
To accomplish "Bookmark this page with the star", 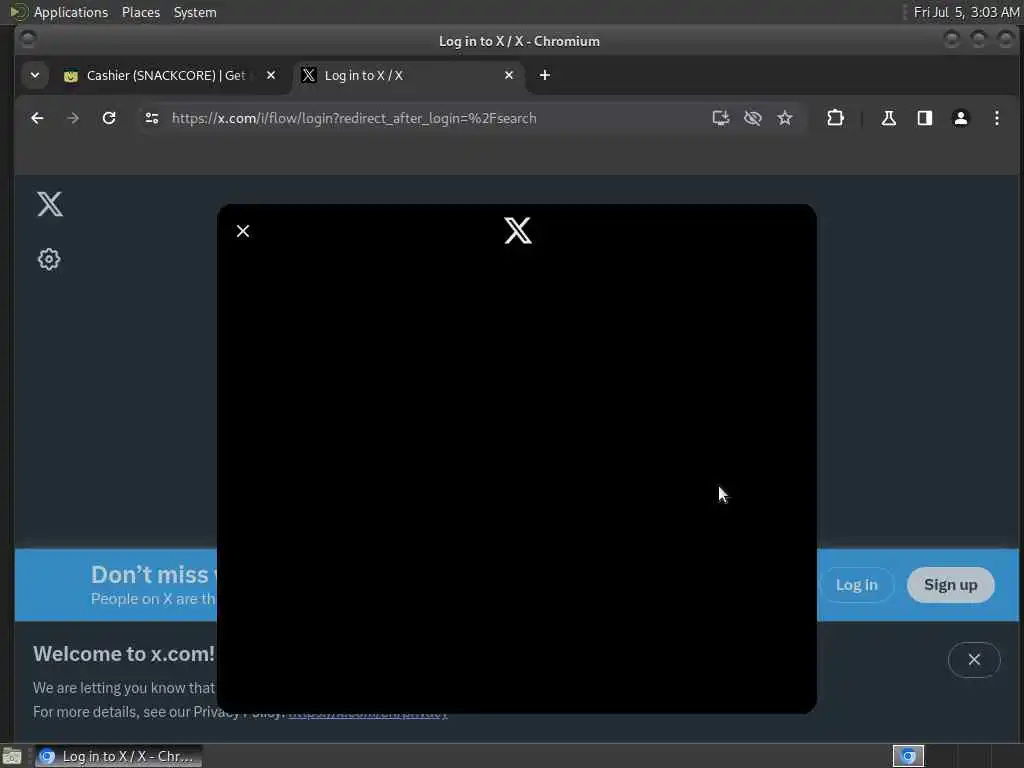I will tap(784, 118).
